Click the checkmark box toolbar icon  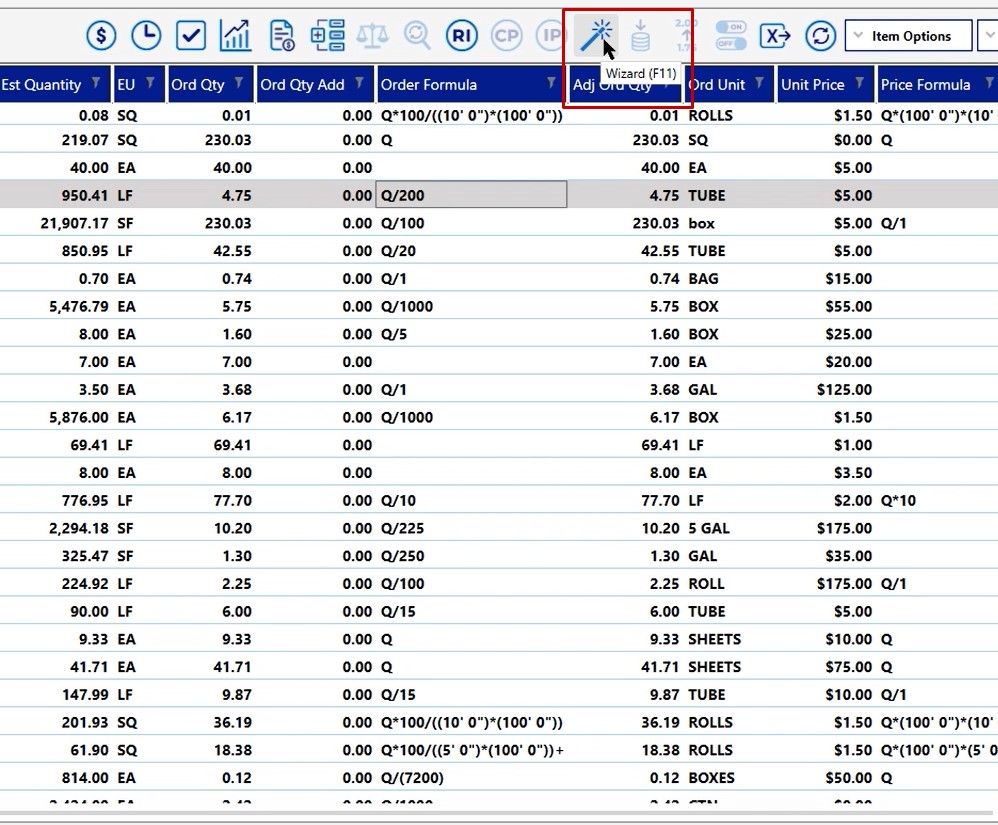[x=191, y=36]
